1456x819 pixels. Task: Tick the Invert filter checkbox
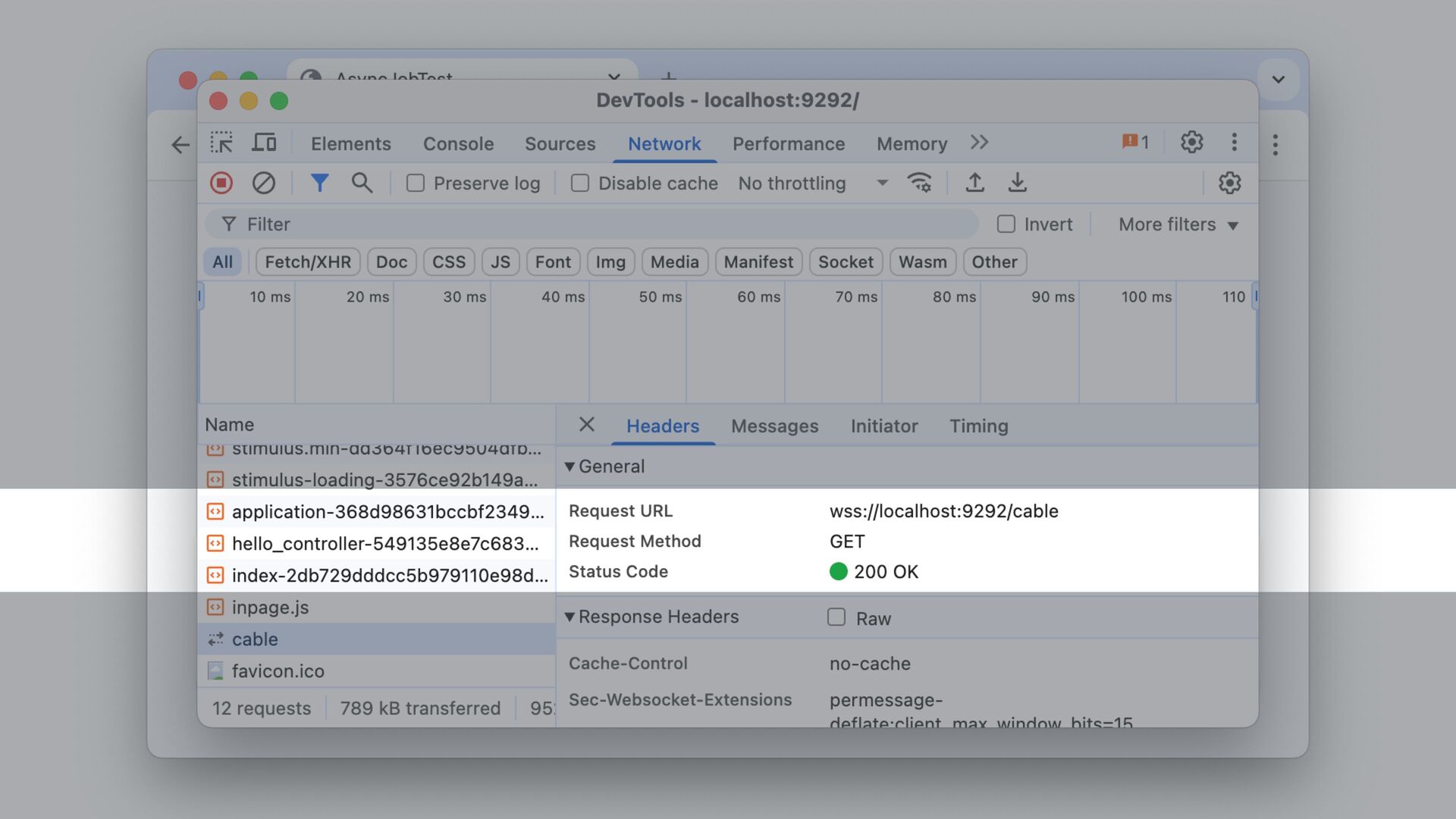[x=1006, y=224]
